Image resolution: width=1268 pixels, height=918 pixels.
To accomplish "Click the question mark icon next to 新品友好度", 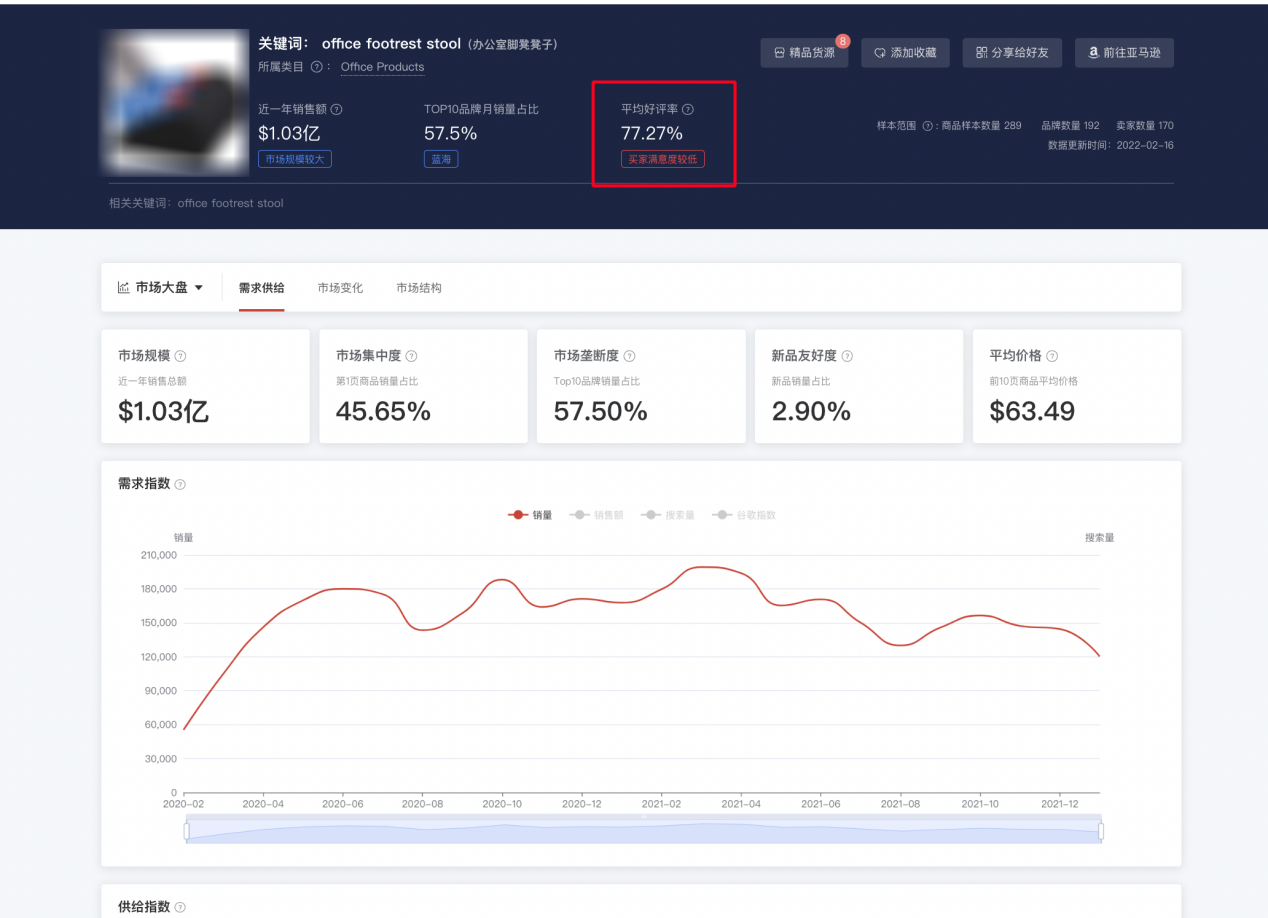I will 847,356.
